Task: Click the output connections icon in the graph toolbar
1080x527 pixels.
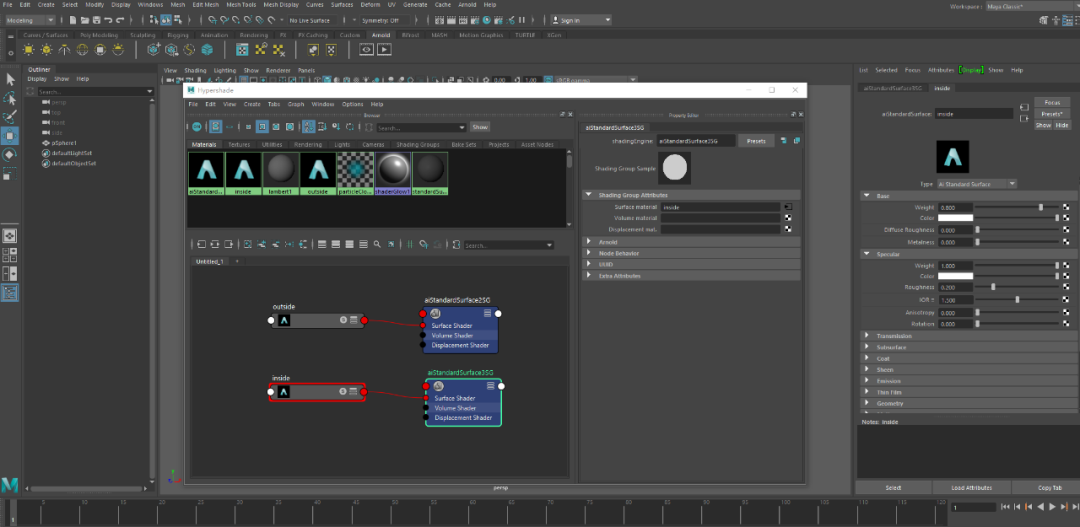Action: point(228,244)
